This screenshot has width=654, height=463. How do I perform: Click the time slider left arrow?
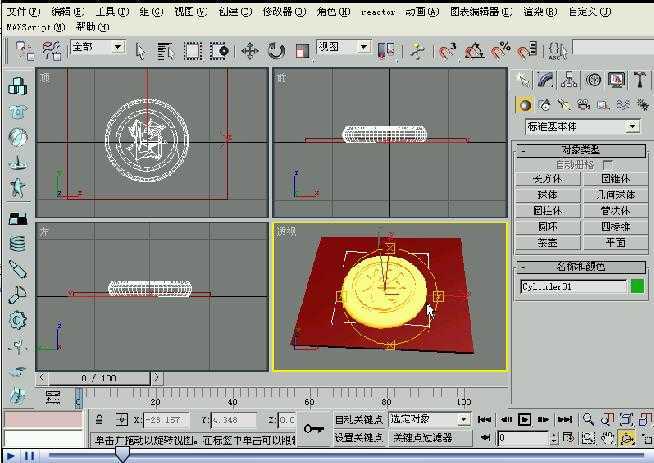[x=42, y=378]
